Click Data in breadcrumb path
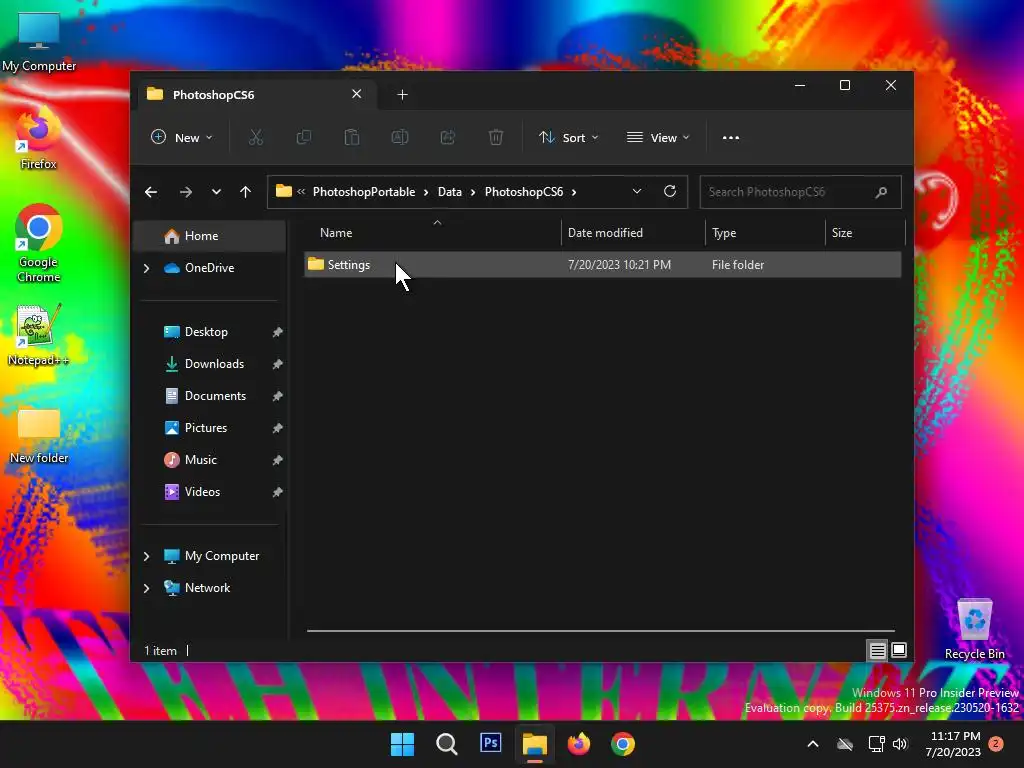 (449, 192)
